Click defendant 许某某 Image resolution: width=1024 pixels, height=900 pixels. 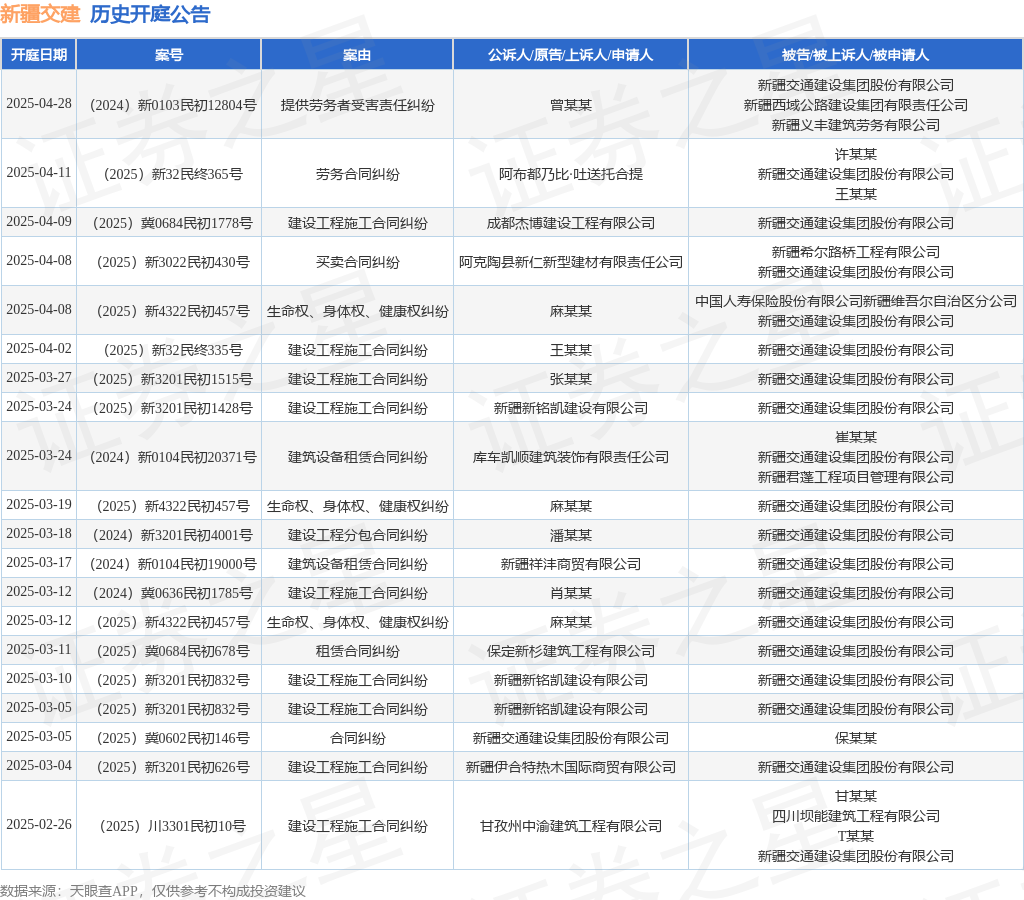(x=856, y=154)
